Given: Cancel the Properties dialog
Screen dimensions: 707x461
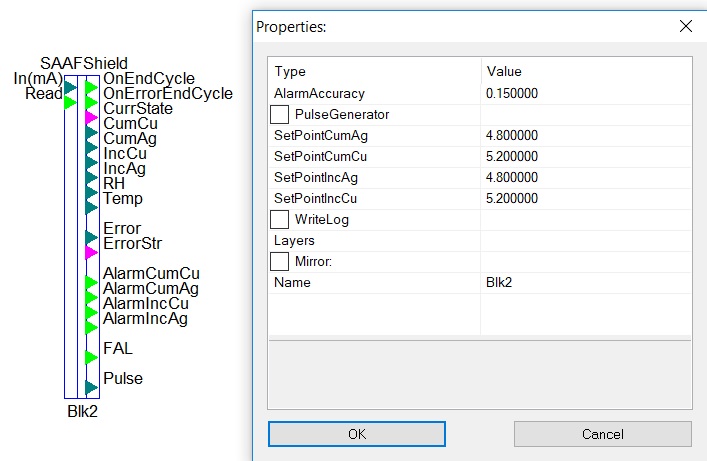Looking at the screenshot, I should tap(602, 434).
